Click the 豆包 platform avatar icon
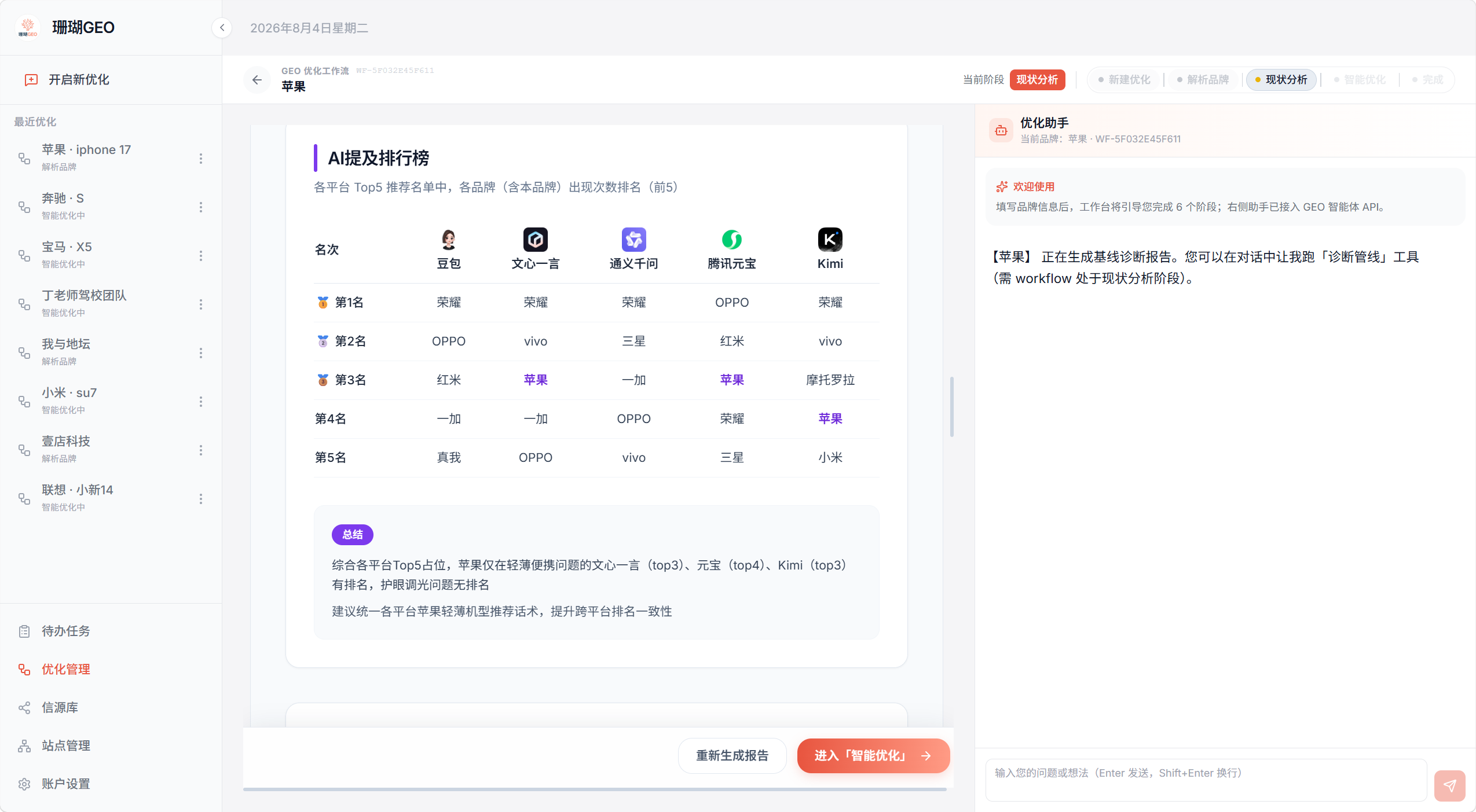Image resolution: width=1476 pixels, height=812 pixels. tap(449, 239)
